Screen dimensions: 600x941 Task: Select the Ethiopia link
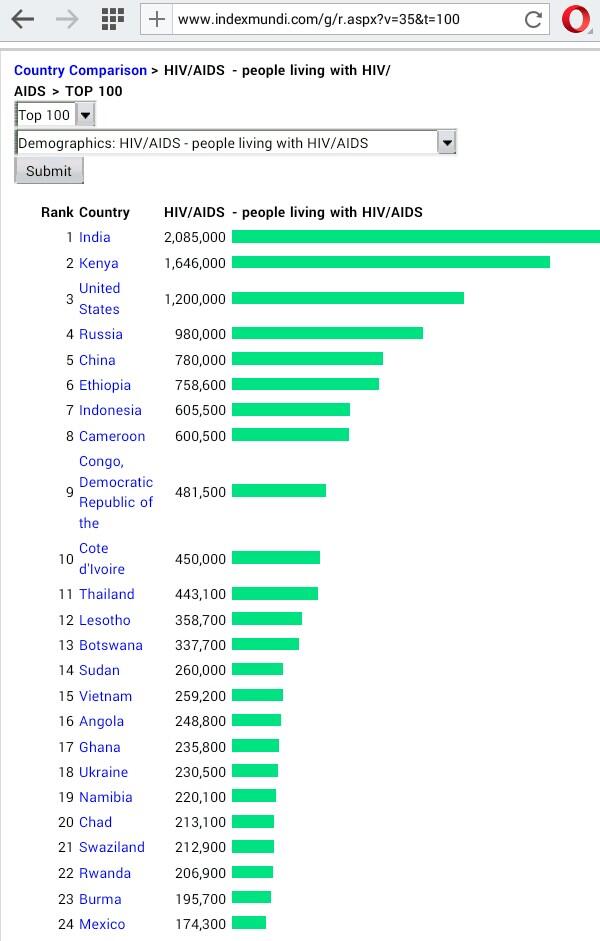coord(105,385)
